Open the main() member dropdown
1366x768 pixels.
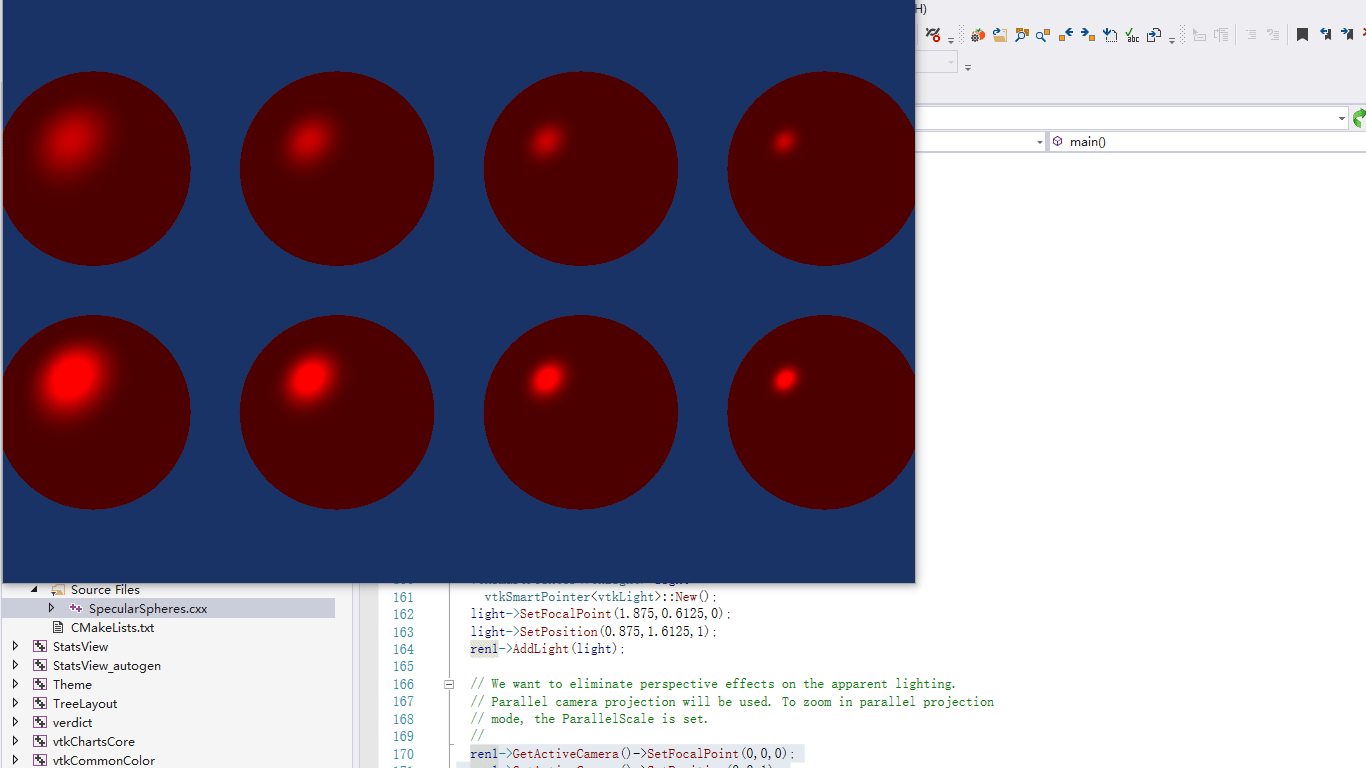[1206, 142]
